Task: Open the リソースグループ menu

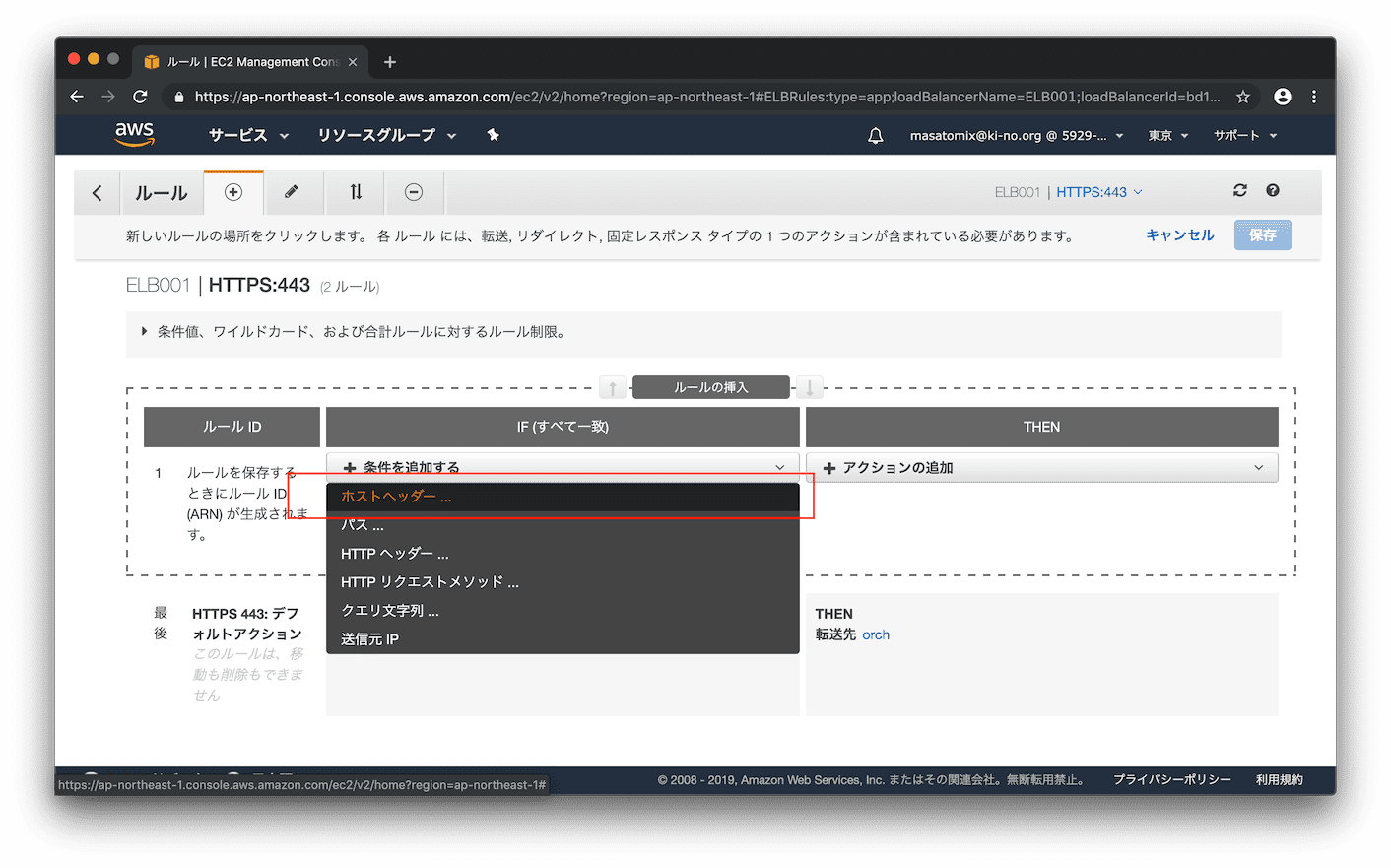Action: 387,136
